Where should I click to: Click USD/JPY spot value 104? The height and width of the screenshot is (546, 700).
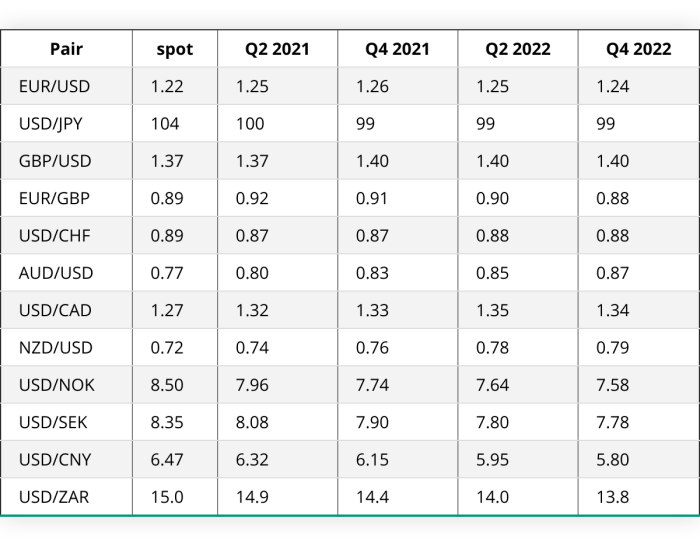click(165, 124)
